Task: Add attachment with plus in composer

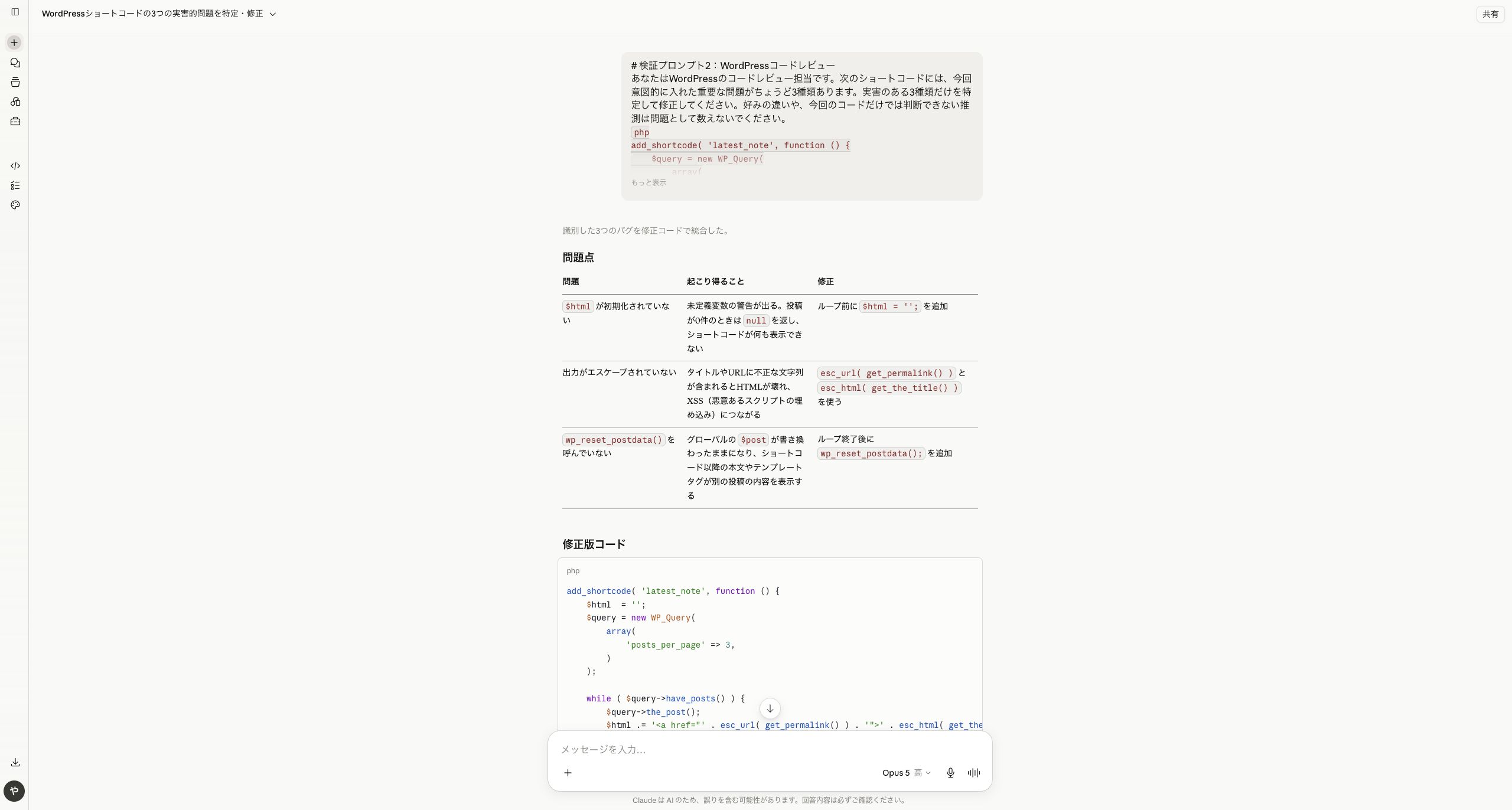Action: point(568,773)
